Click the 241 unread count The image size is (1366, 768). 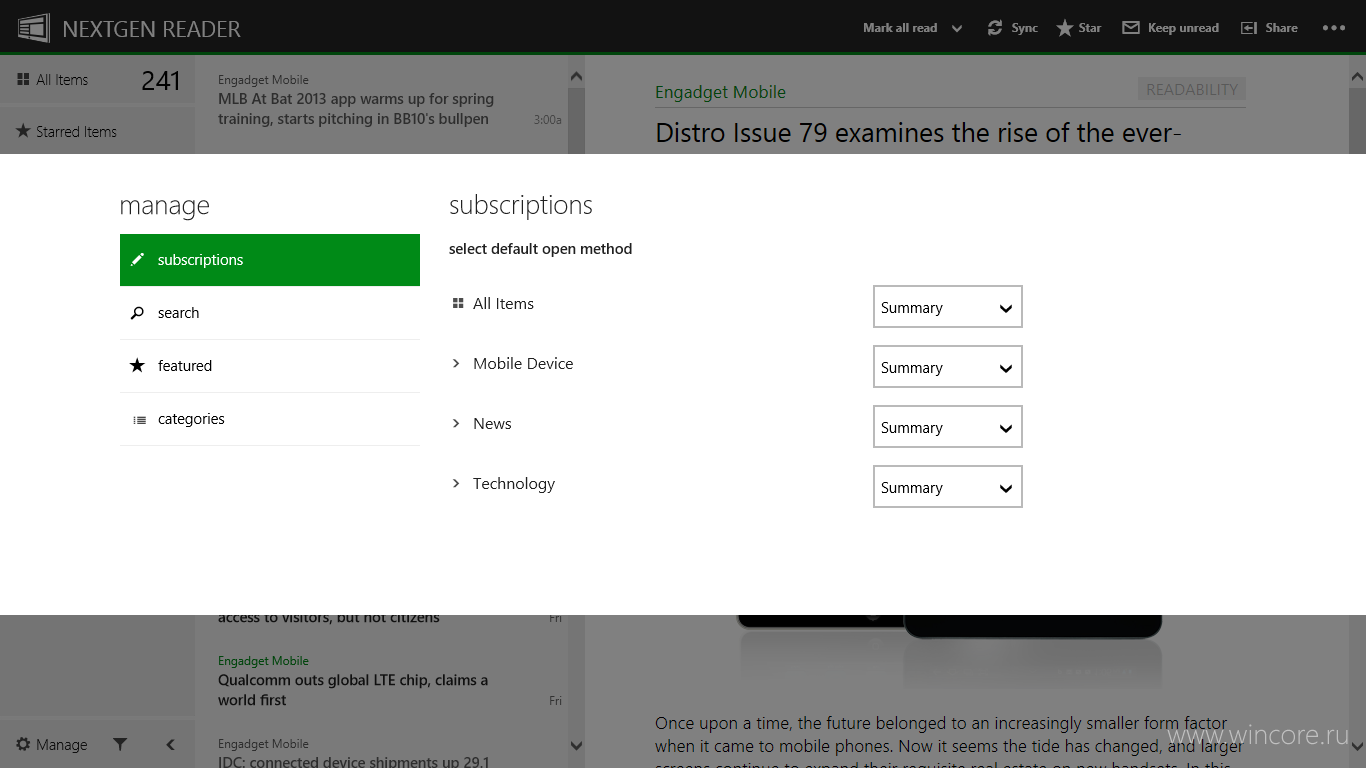coord(160,81)
